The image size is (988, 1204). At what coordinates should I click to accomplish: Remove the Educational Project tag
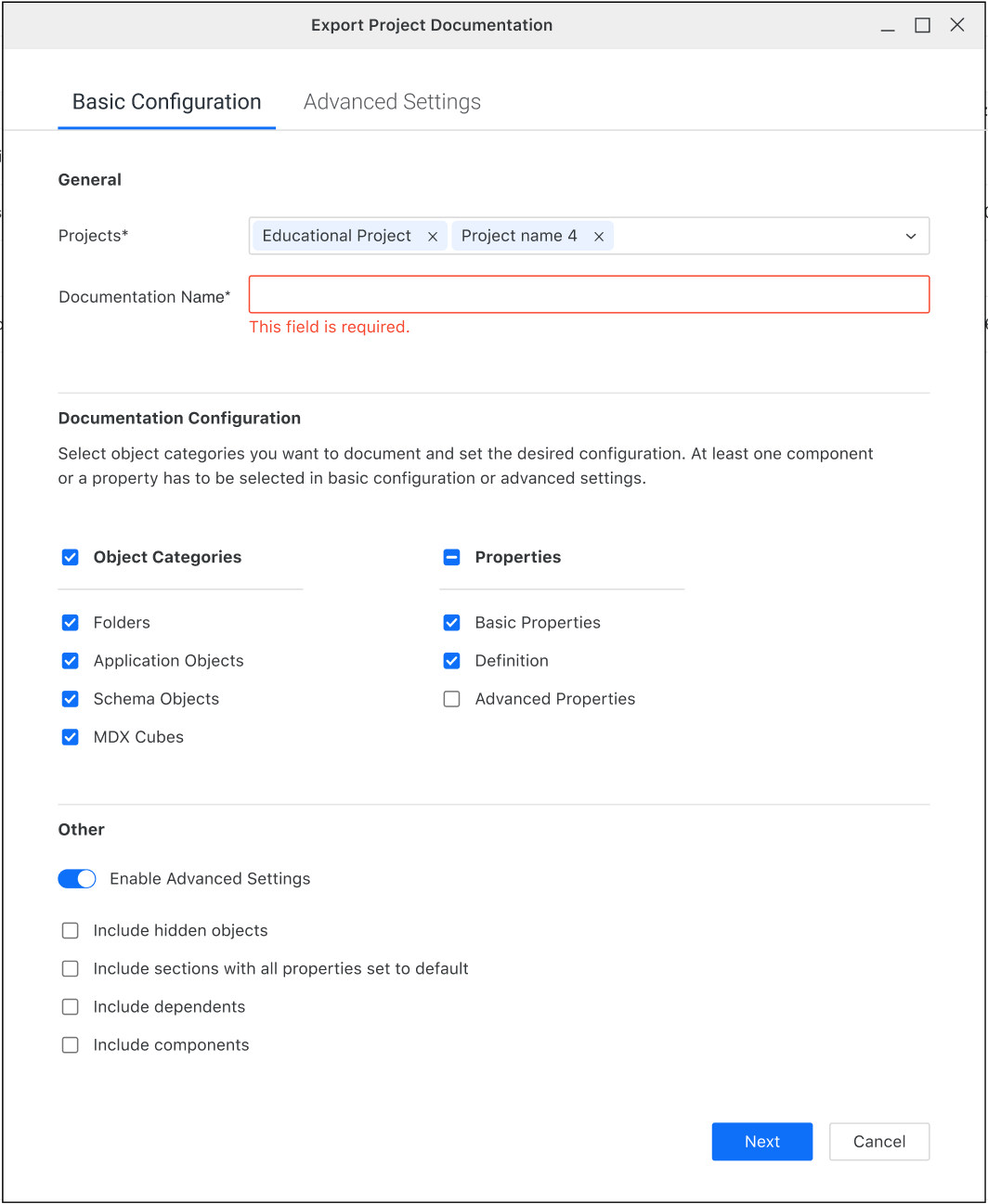(x=433, y=237)
